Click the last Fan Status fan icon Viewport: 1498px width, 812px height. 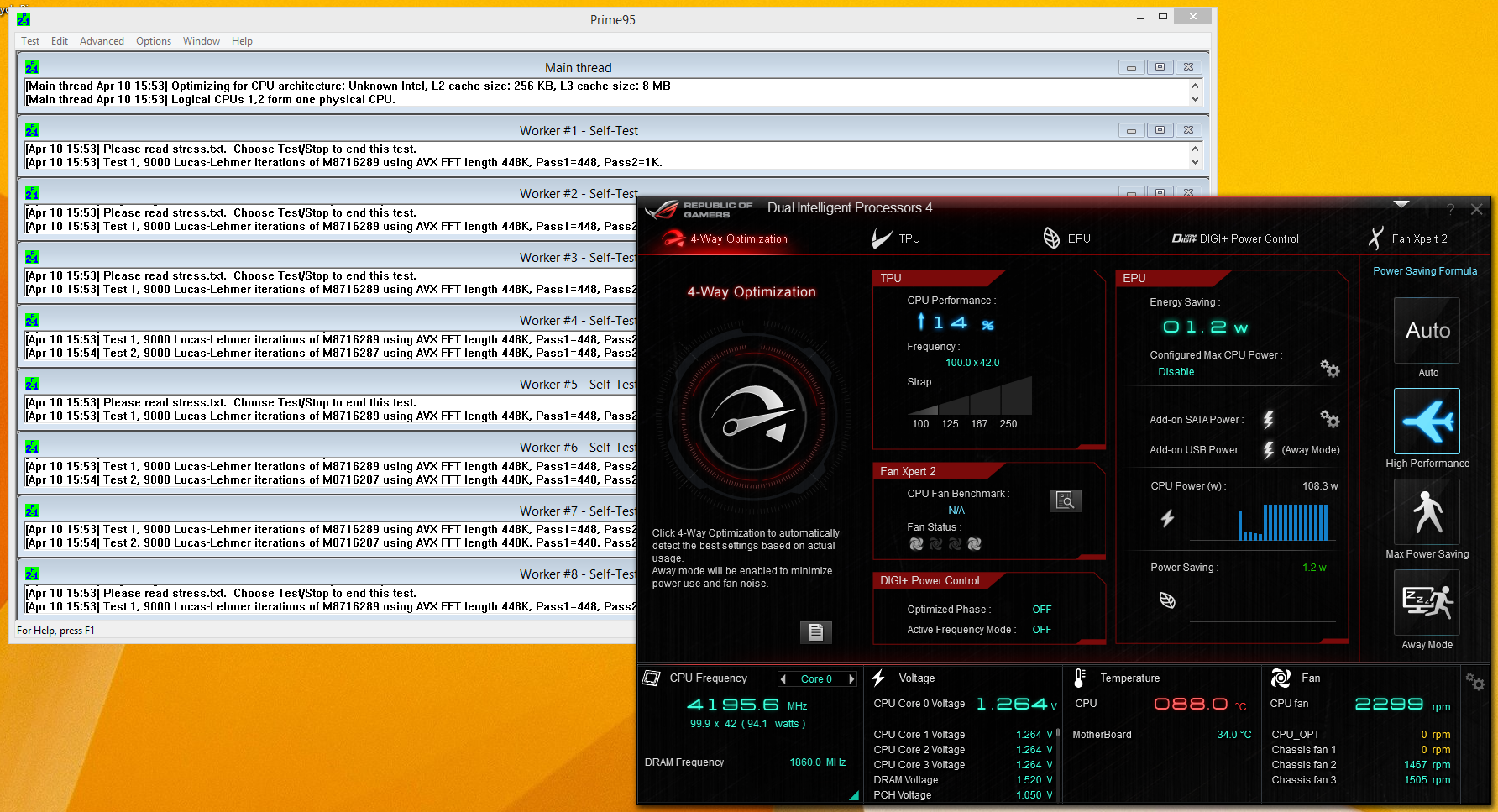[x=975, y=544]
